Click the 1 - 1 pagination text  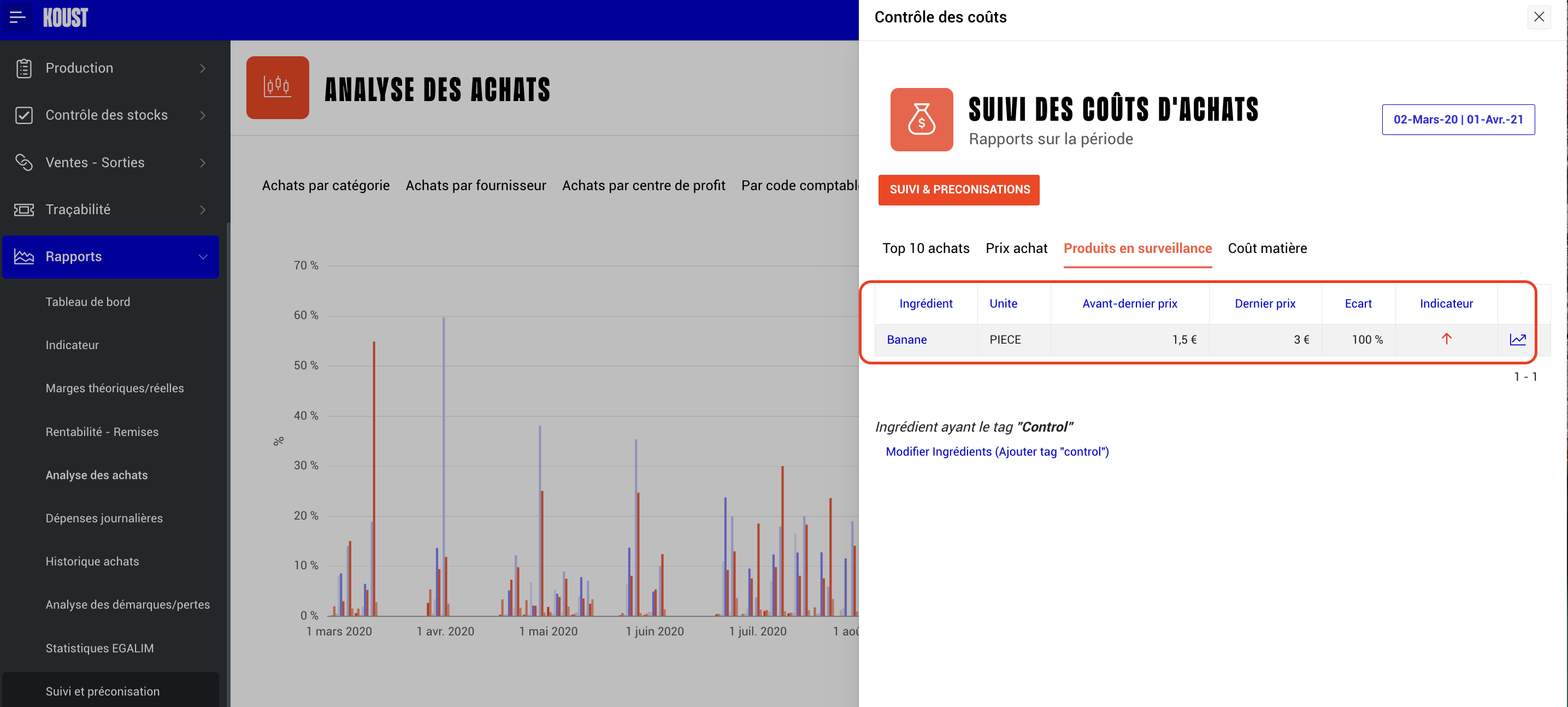pos(1525,377)
